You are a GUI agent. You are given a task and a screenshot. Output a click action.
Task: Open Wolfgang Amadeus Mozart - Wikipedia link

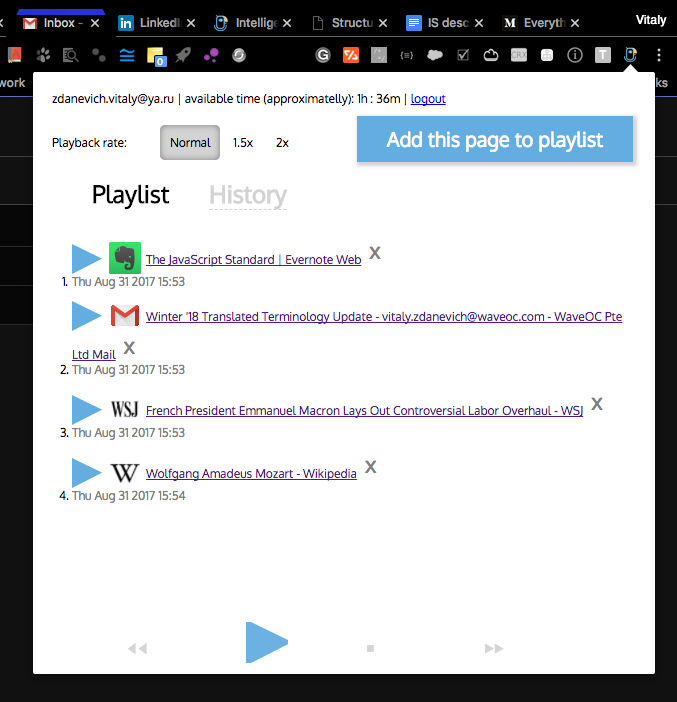tap(251, 474)
